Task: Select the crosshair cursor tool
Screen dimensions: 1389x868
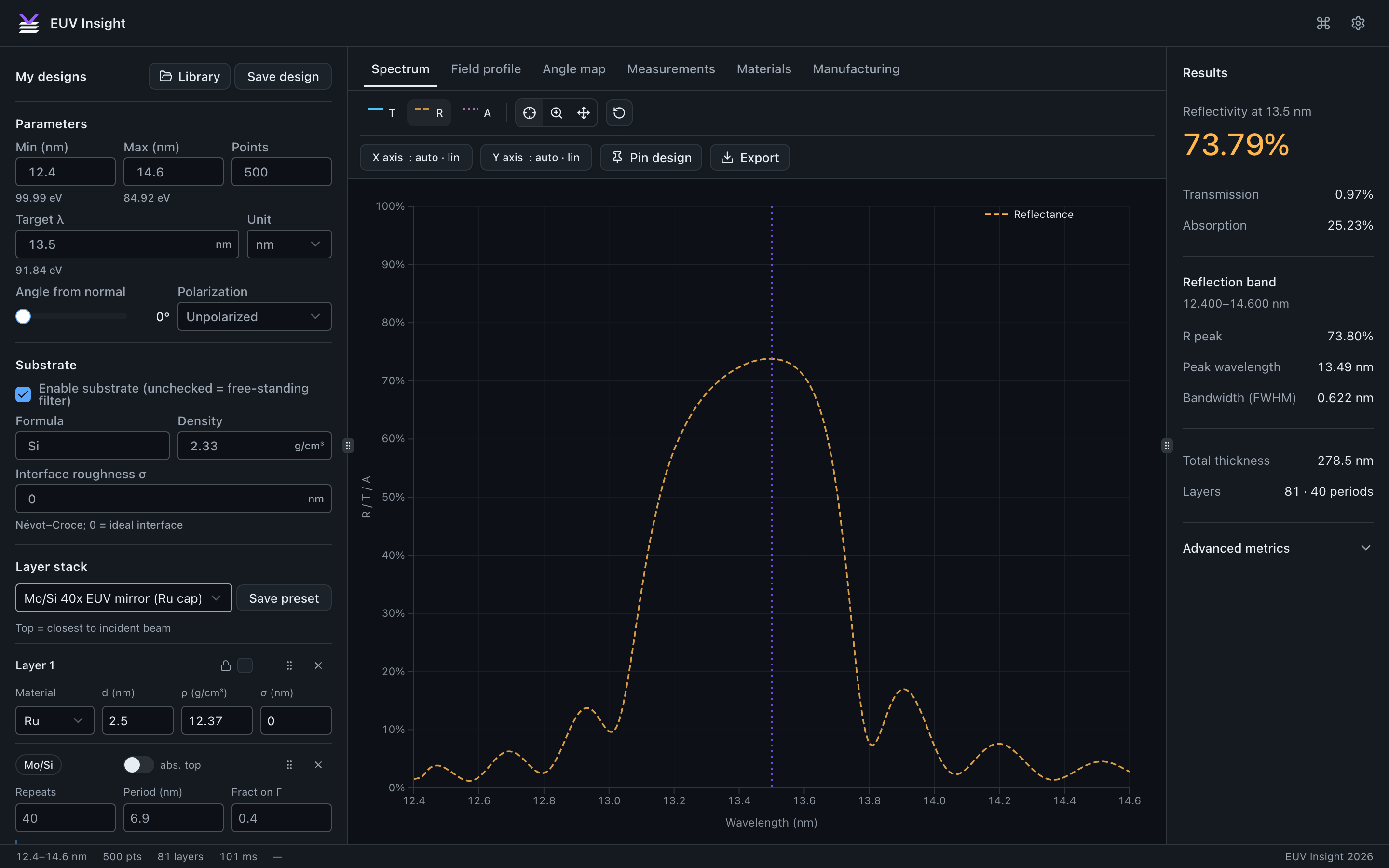Action: (x=529, y=113)
